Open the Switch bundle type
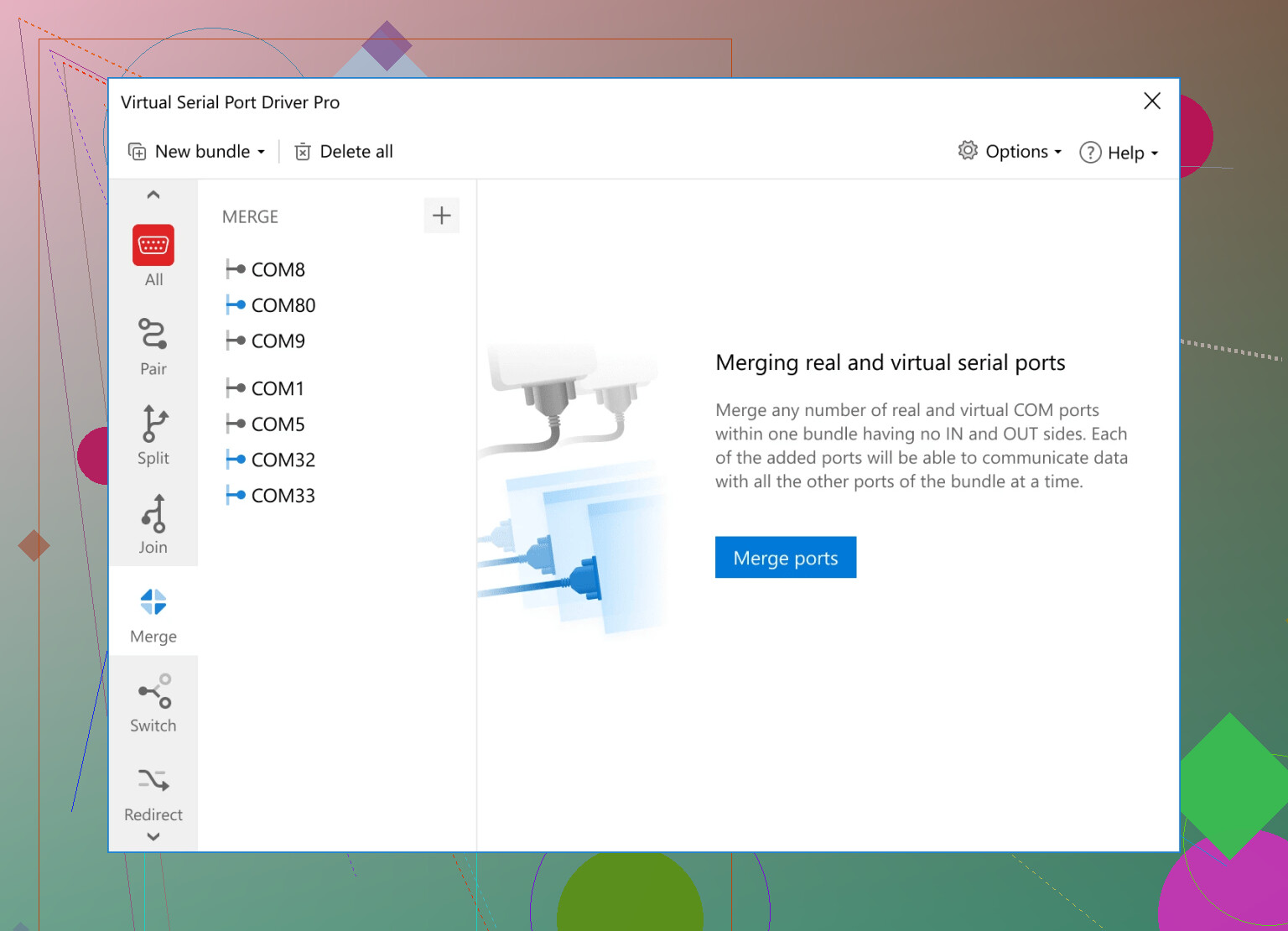 (x=153, y=692)
